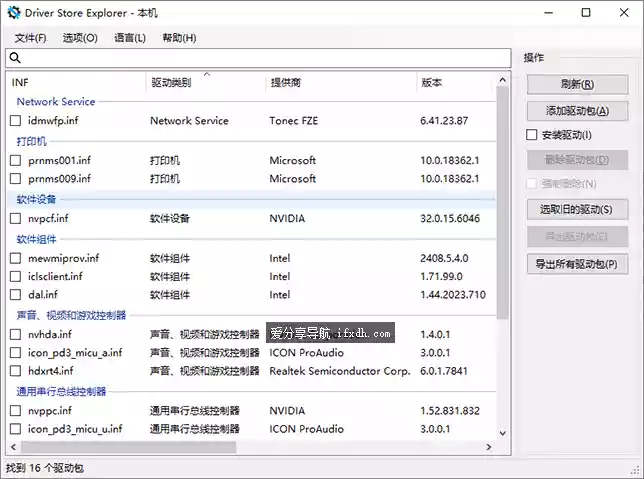
Task: Select version 6.41.23.87 cell
Action: (x=444, y=121)
